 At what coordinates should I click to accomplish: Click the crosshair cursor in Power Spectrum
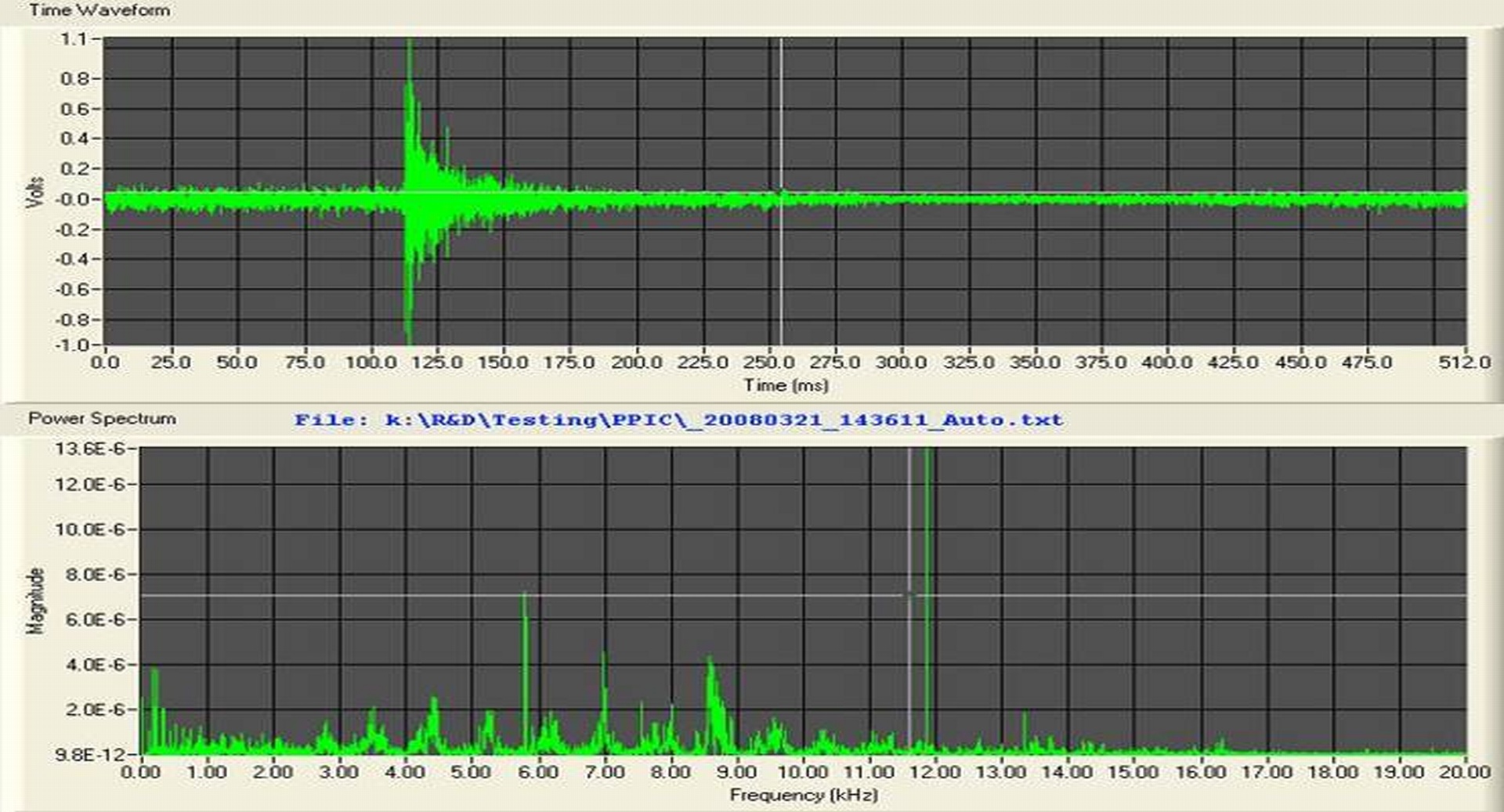click(x=909, y=596)
